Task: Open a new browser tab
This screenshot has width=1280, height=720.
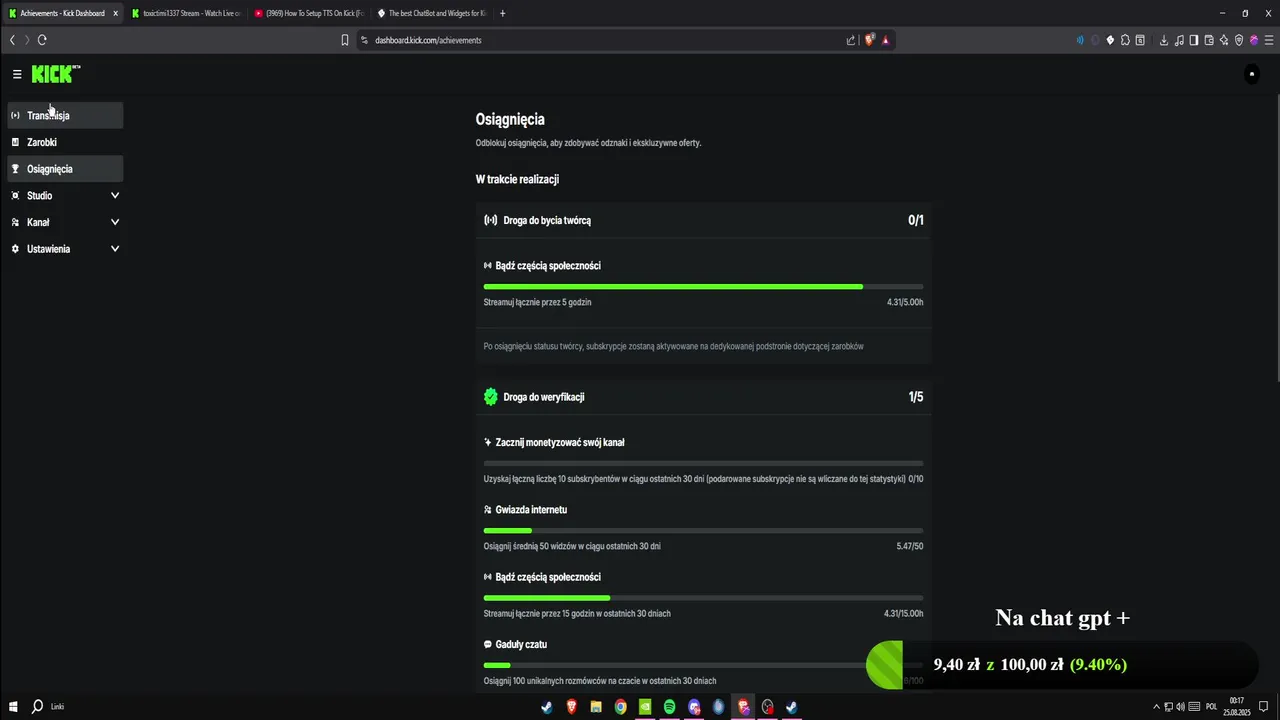Action: pyautogui.click(x=502, y=13)
